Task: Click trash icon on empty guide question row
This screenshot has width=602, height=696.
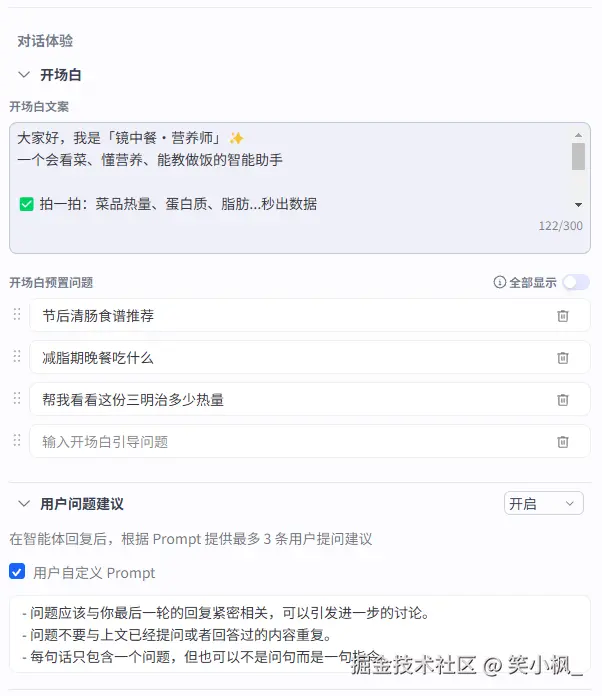Action: pos(563,442)
